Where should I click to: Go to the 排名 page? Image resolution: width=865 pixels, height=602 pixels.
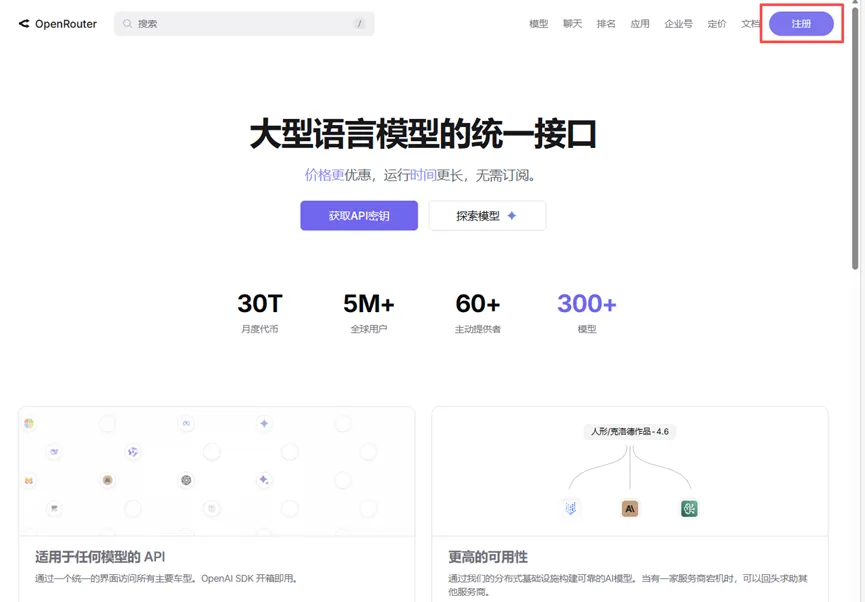[606, 24]
